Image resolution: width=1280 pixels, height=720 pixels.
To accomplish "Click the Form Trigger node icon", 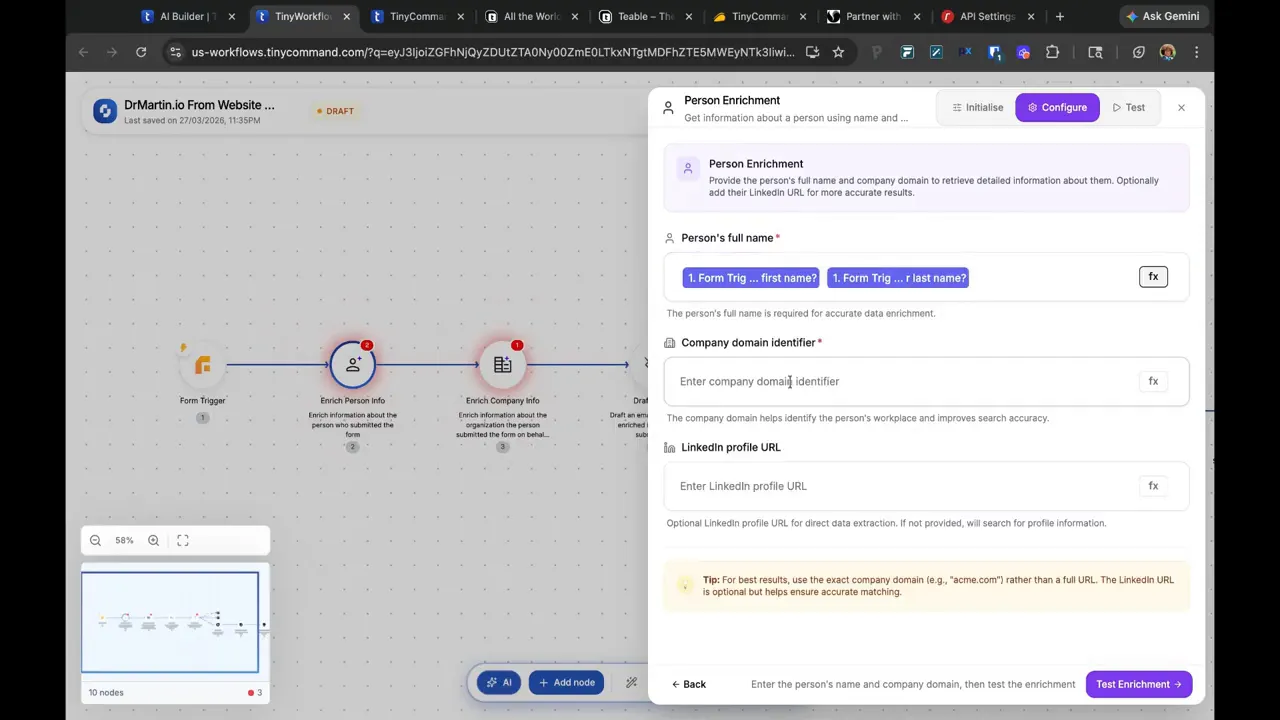I will 202,365.
